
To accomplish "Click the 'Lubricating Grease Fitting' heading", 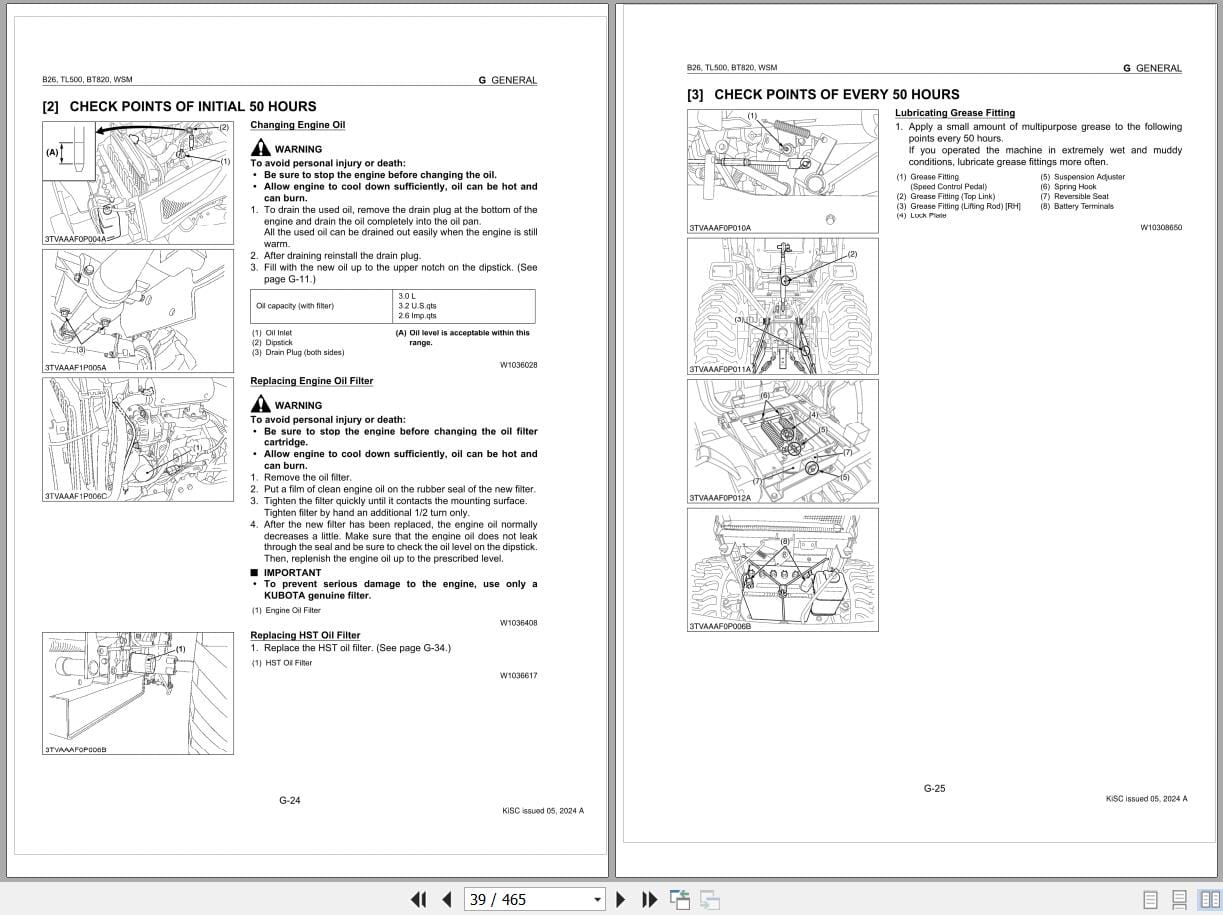I will click(x=955, y=113).
